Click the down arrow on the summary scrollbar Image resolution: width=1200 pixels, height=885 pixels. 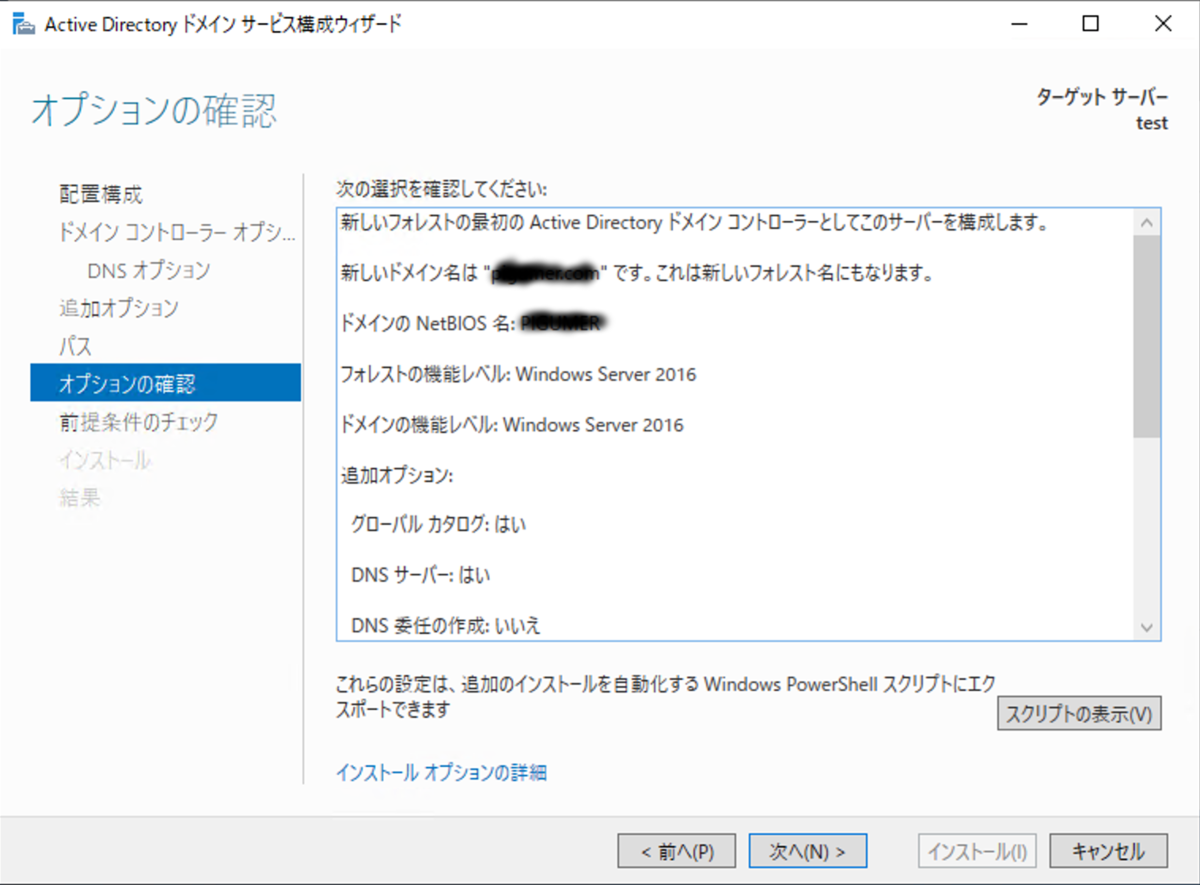pos(1148,628)
